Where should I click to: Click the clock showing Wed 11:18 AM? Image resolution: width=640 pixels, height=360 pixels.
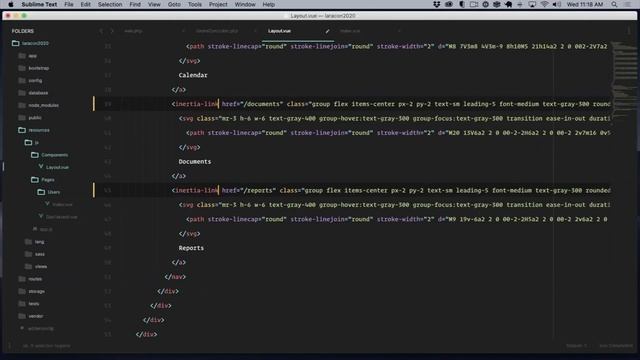tap(584, 4)
